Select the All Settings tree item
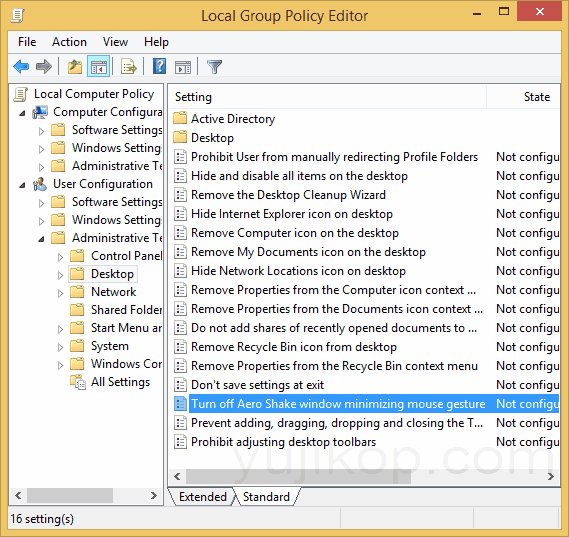 point(120,382)
